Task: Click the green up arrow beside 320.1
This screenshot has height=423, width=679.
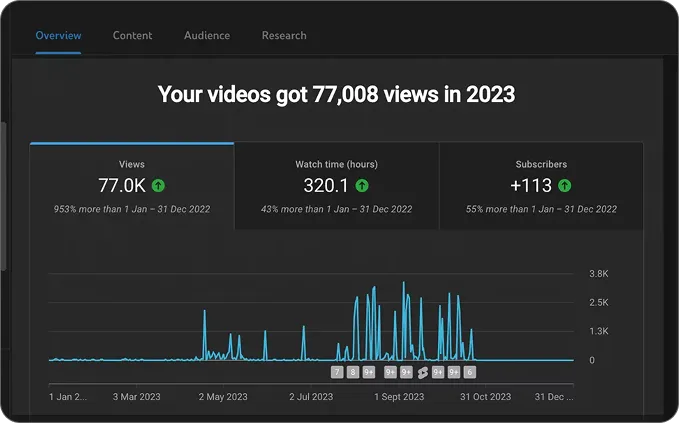Action: (x=362, y=186)
